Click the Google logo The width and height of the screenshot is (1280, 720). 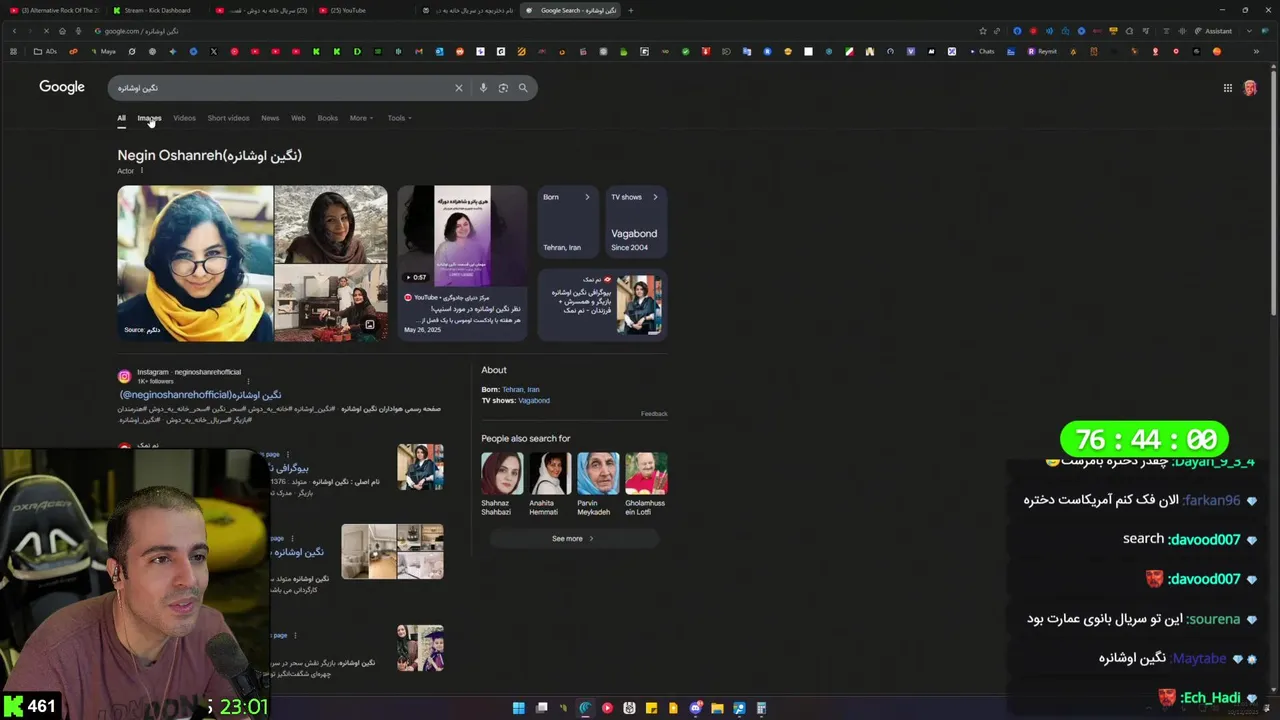point(62,87)
